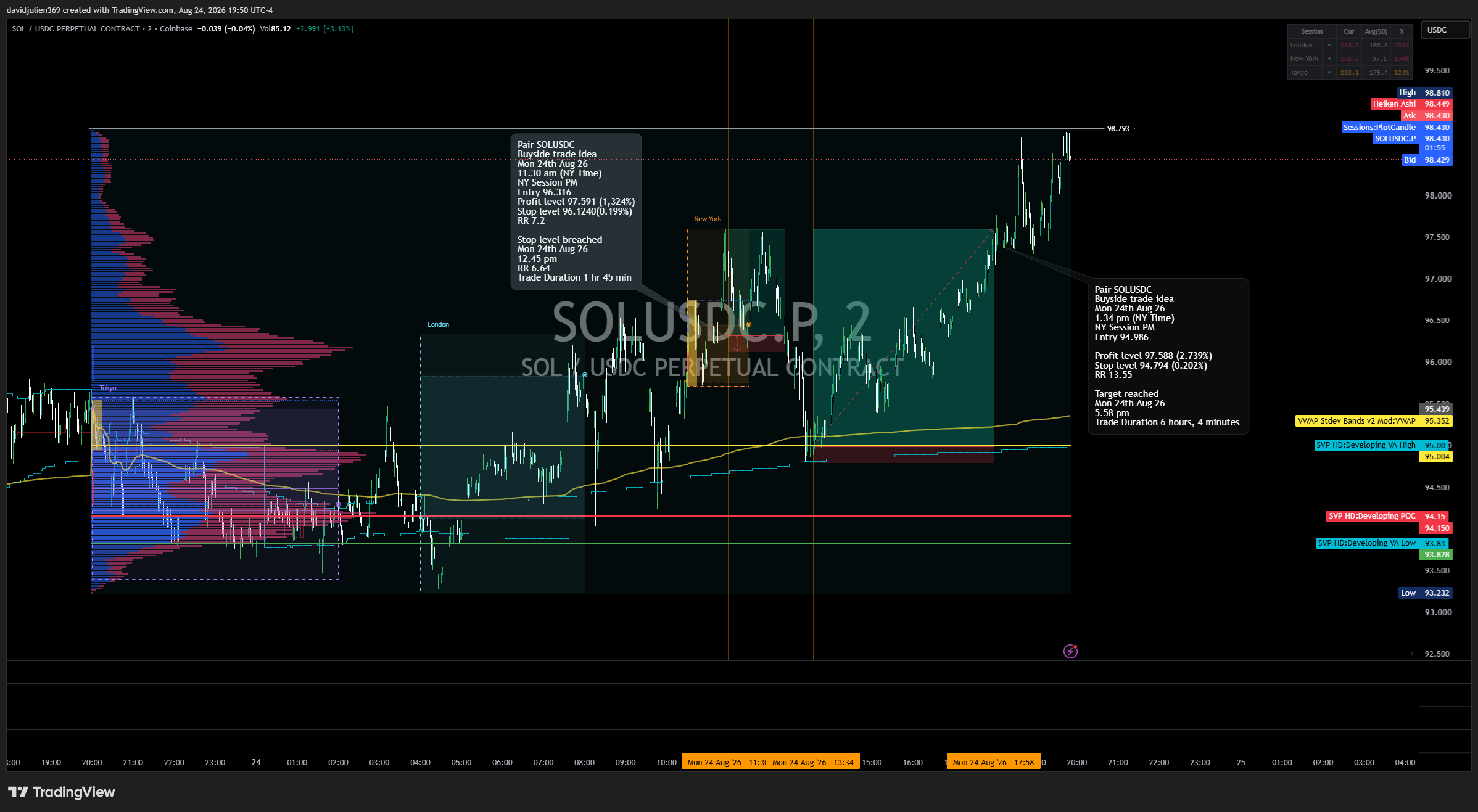Click the Ask 98.430 label
Viewport: 1478px width, 812px height.
(1426, 116)
